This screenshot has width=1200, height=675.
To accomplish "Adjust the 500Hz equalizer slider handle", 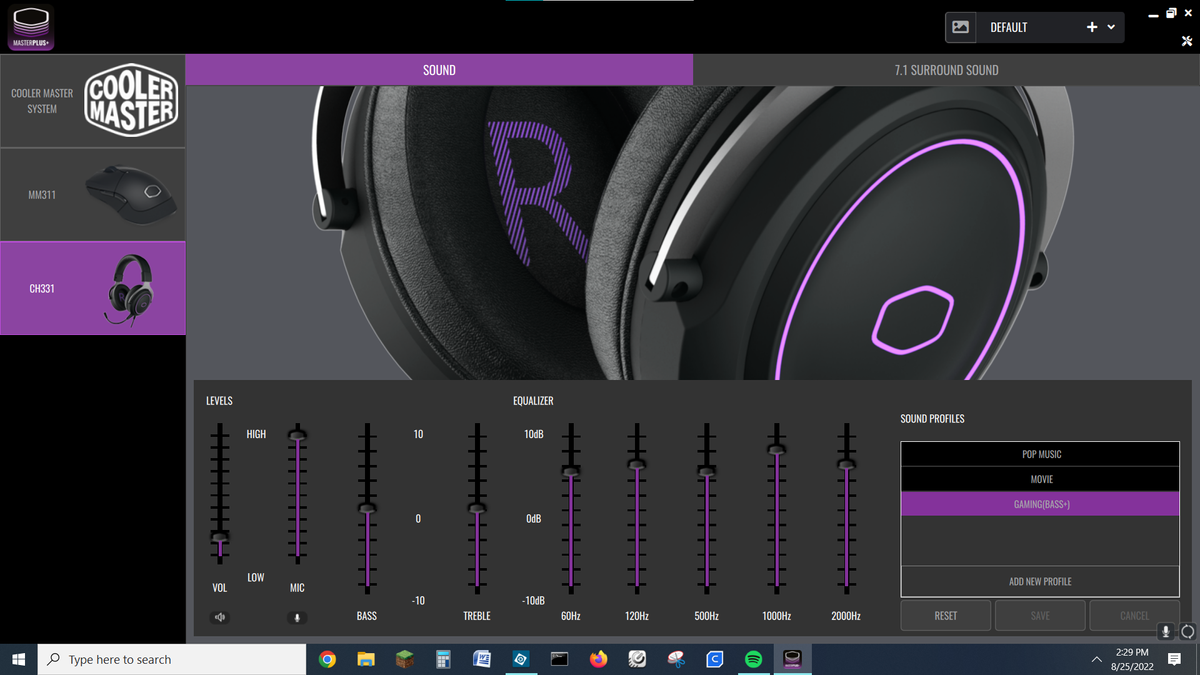I will pos(706,471).
